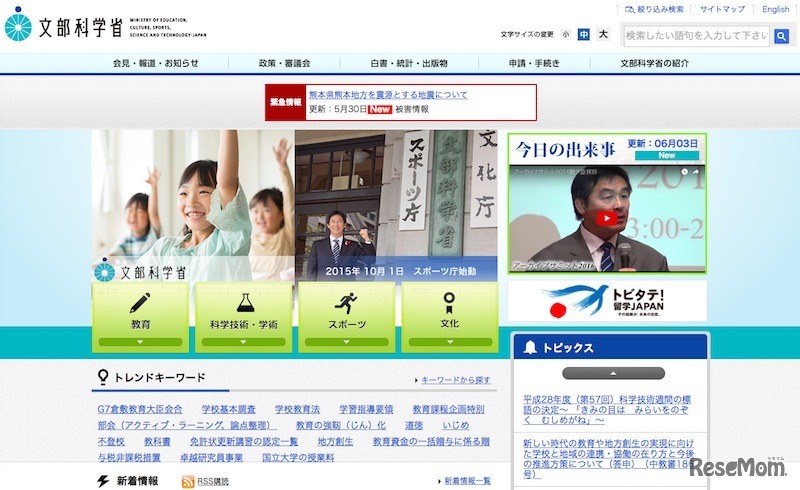Open 道徳 keyword link
Viewport: 800px width, 490px height.
pyautogui.click(x=414, y=426)
